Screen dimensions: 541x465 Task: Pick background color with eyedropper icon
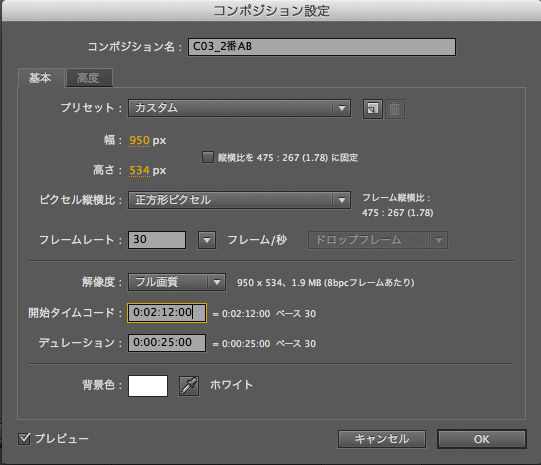click(189, 386)
